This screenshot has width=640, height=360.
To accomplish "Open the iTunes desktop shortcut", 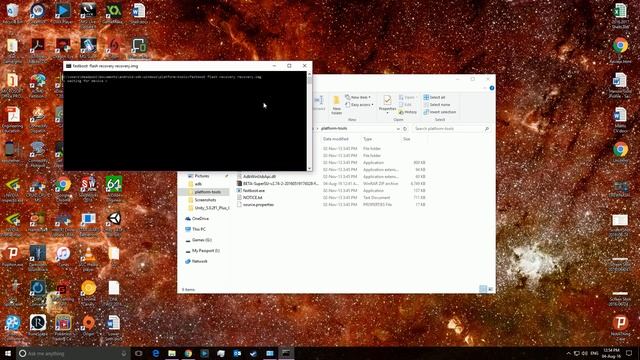I will click(63, 257).
